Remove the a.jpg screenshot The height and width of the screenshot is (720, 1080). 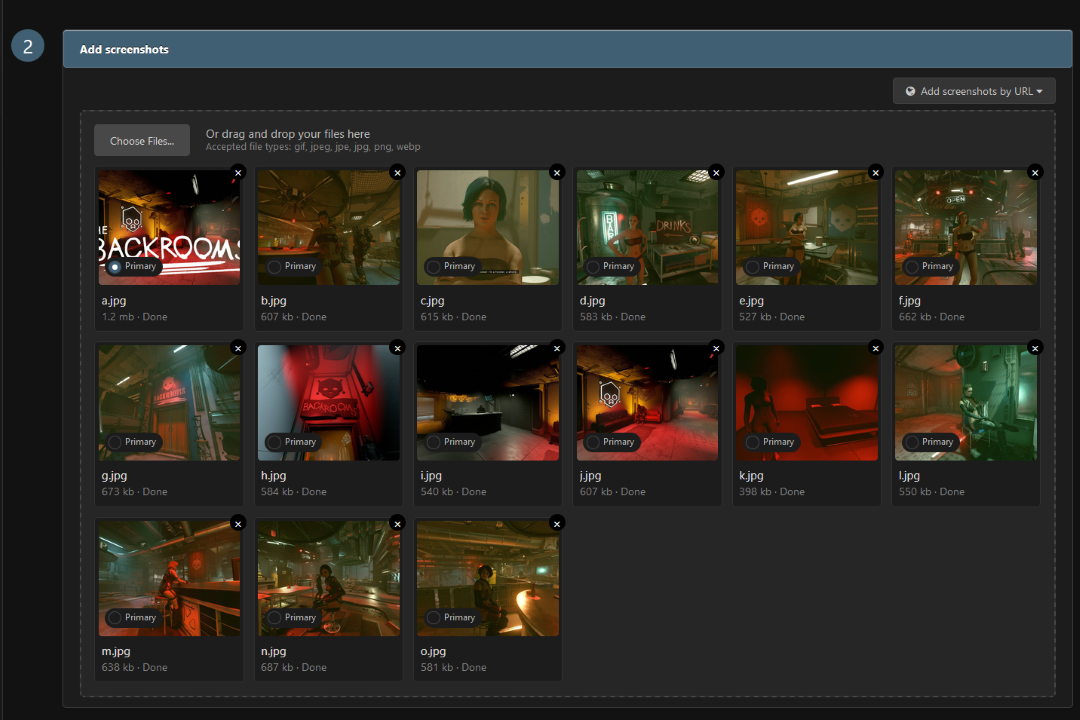pyautogui.click(x=238, y=172)
